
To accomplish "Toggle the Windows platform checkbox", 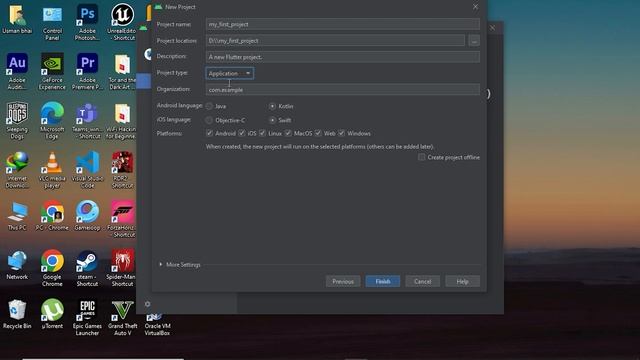I will 342,133.
